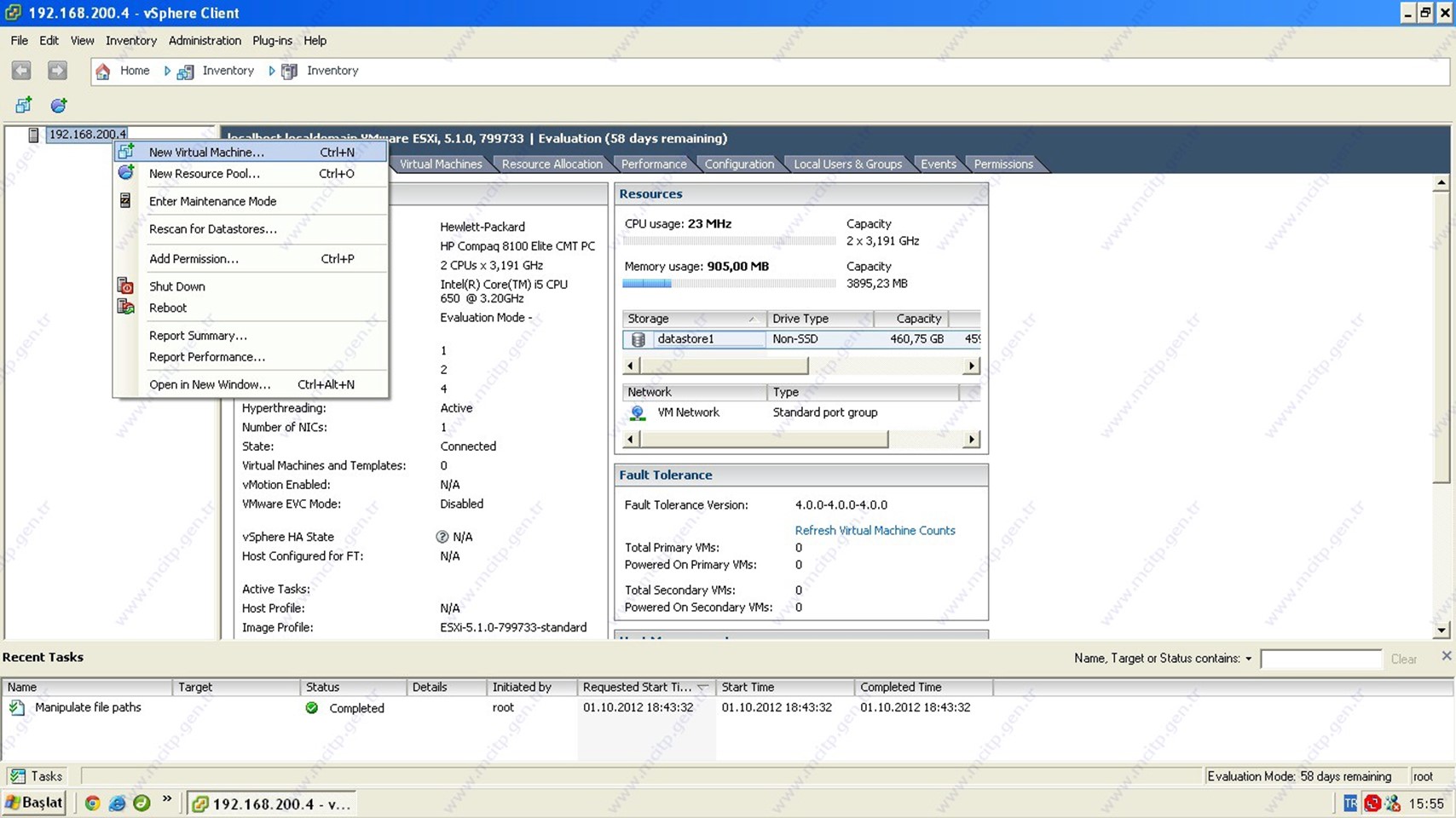Click summary pane scroll down arrow
The height and width of the screenshot is (818, 1456).
[x=1441, y=630]
